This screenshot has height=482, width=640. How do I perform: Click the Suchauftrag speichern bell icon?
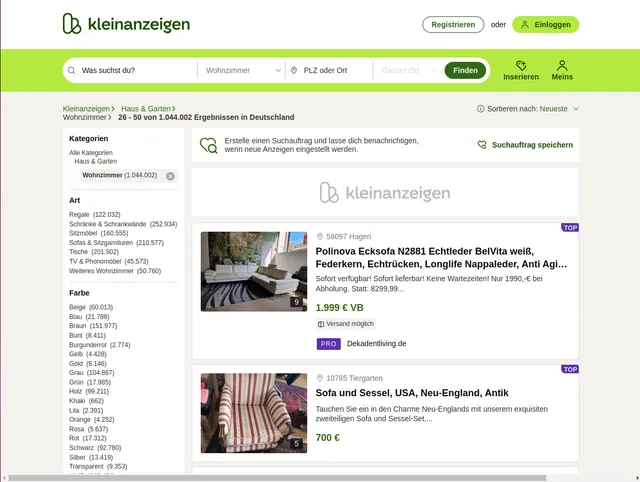[x=482, y=145]
